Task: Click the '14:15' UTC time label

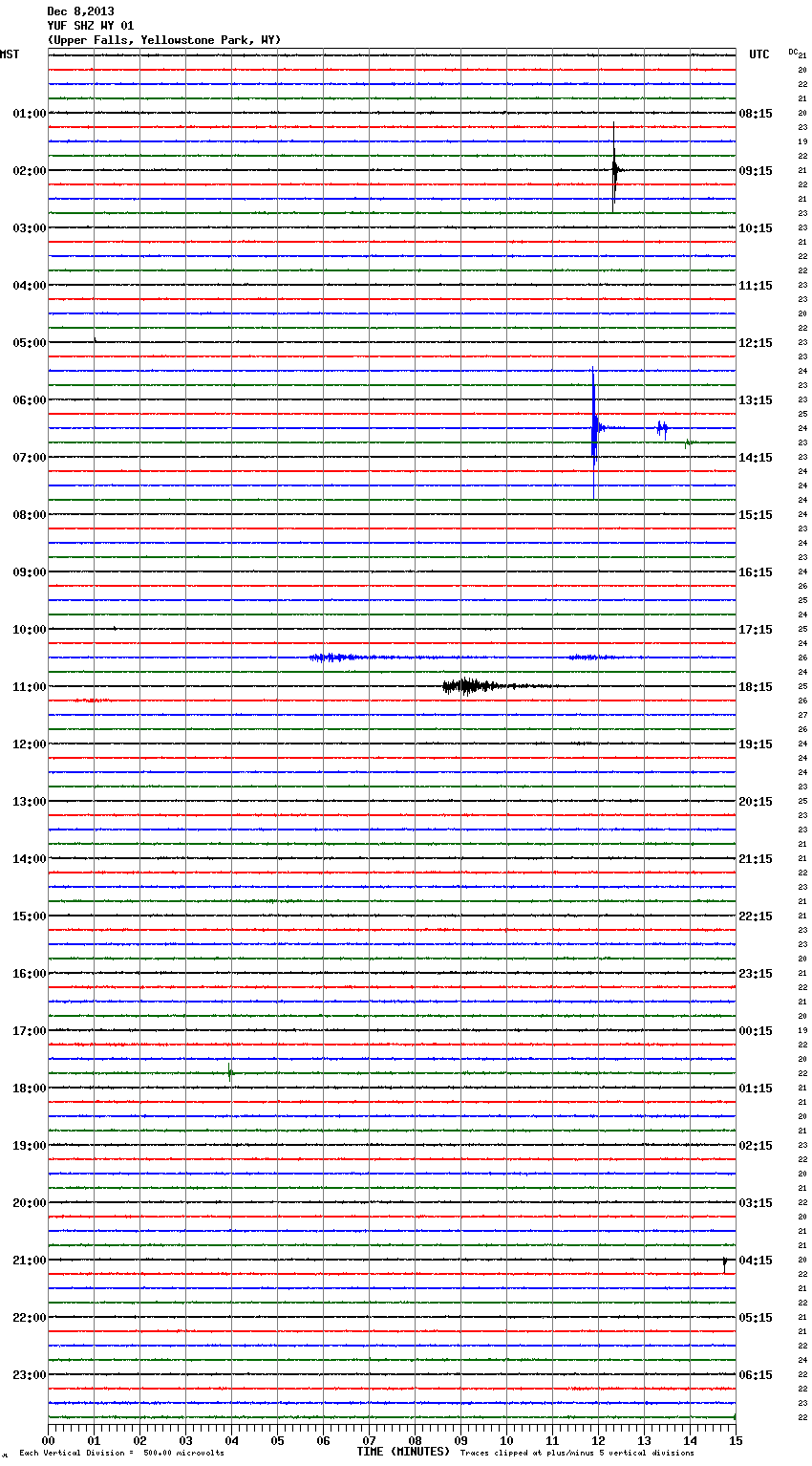Action: (756, 457)
